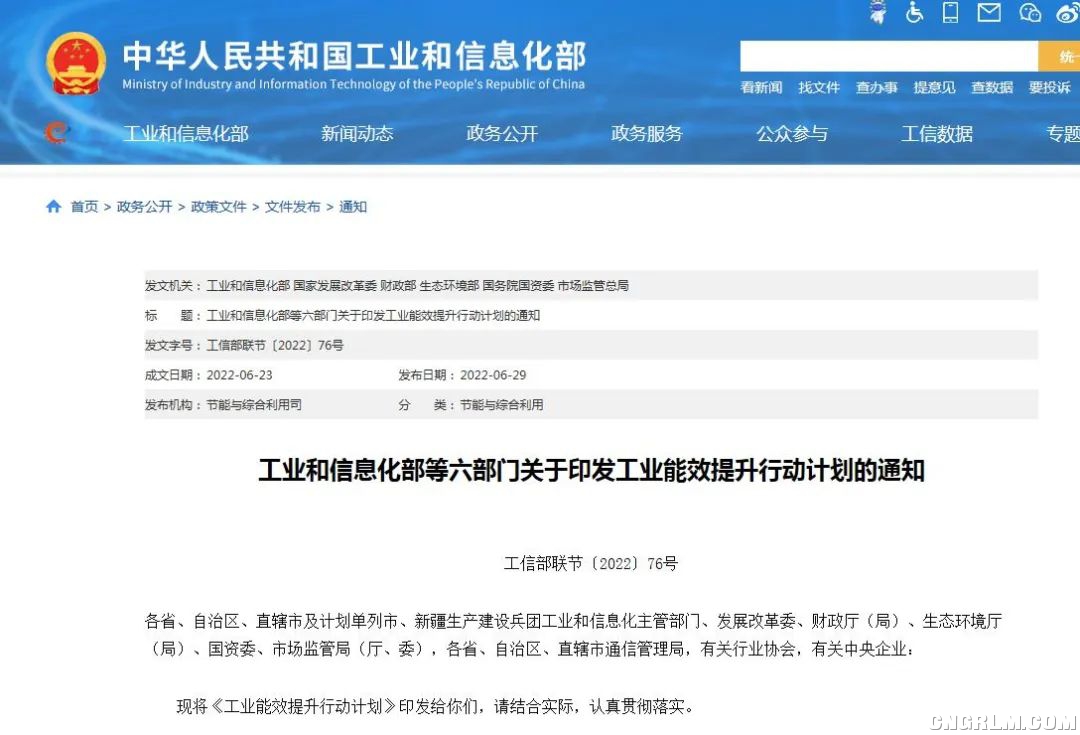1080x735 pixels.
Task: Click the centered document number below the headline
Action: tap(591, 563)
